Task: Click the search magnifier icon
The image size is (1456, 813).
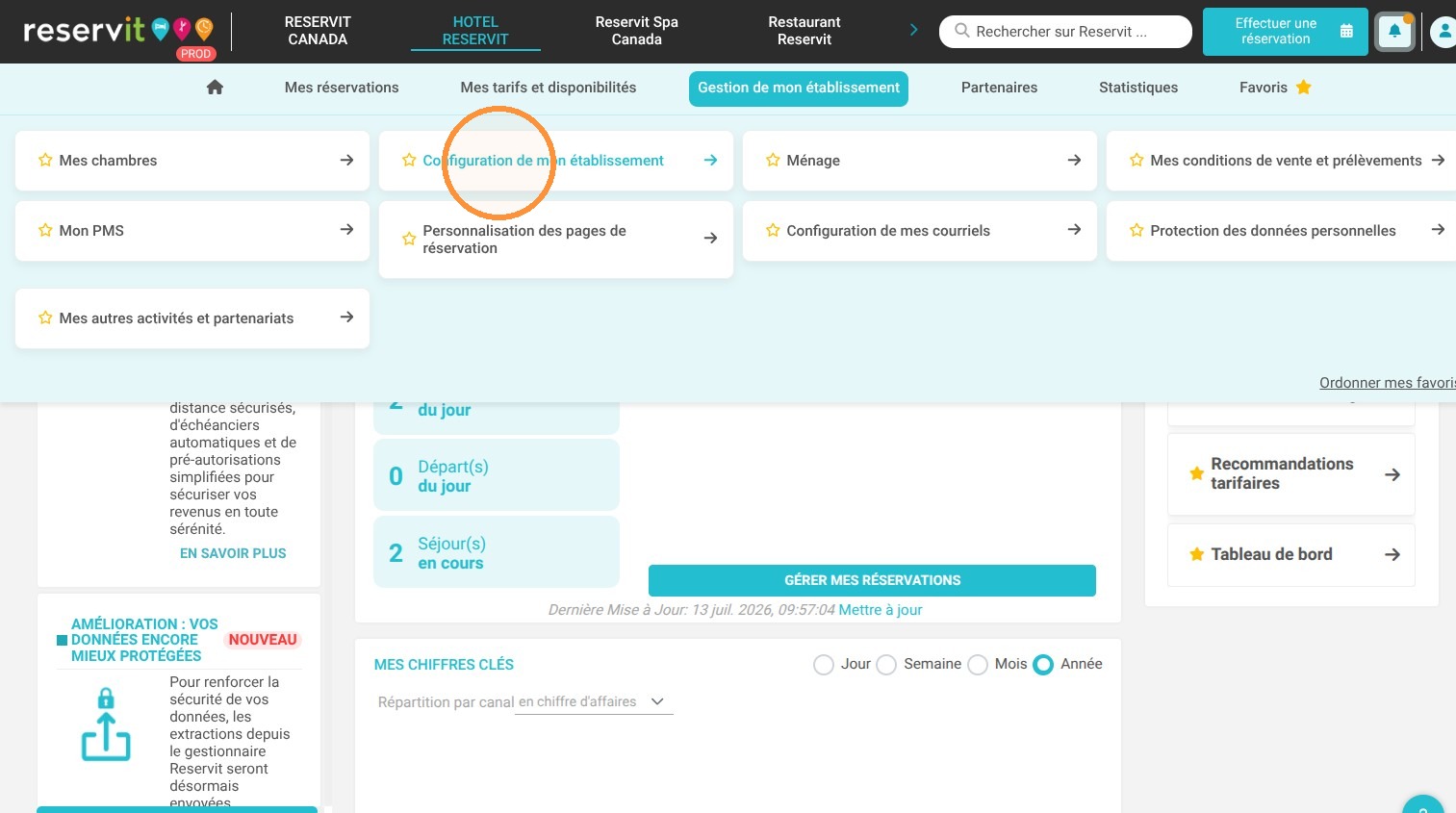Action: click(961, 31)
